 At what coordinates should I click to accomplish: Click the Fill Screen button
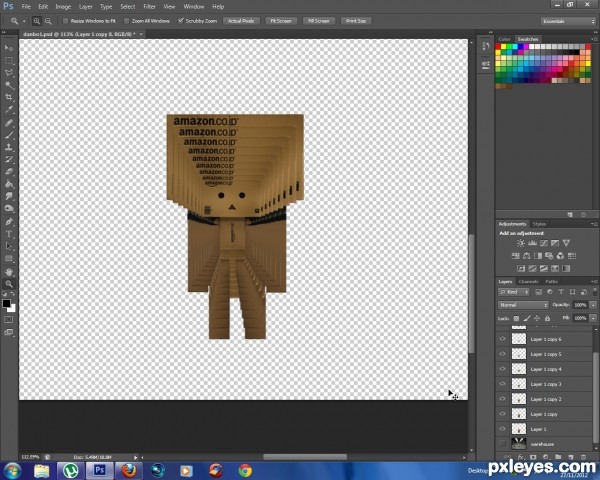319,21
